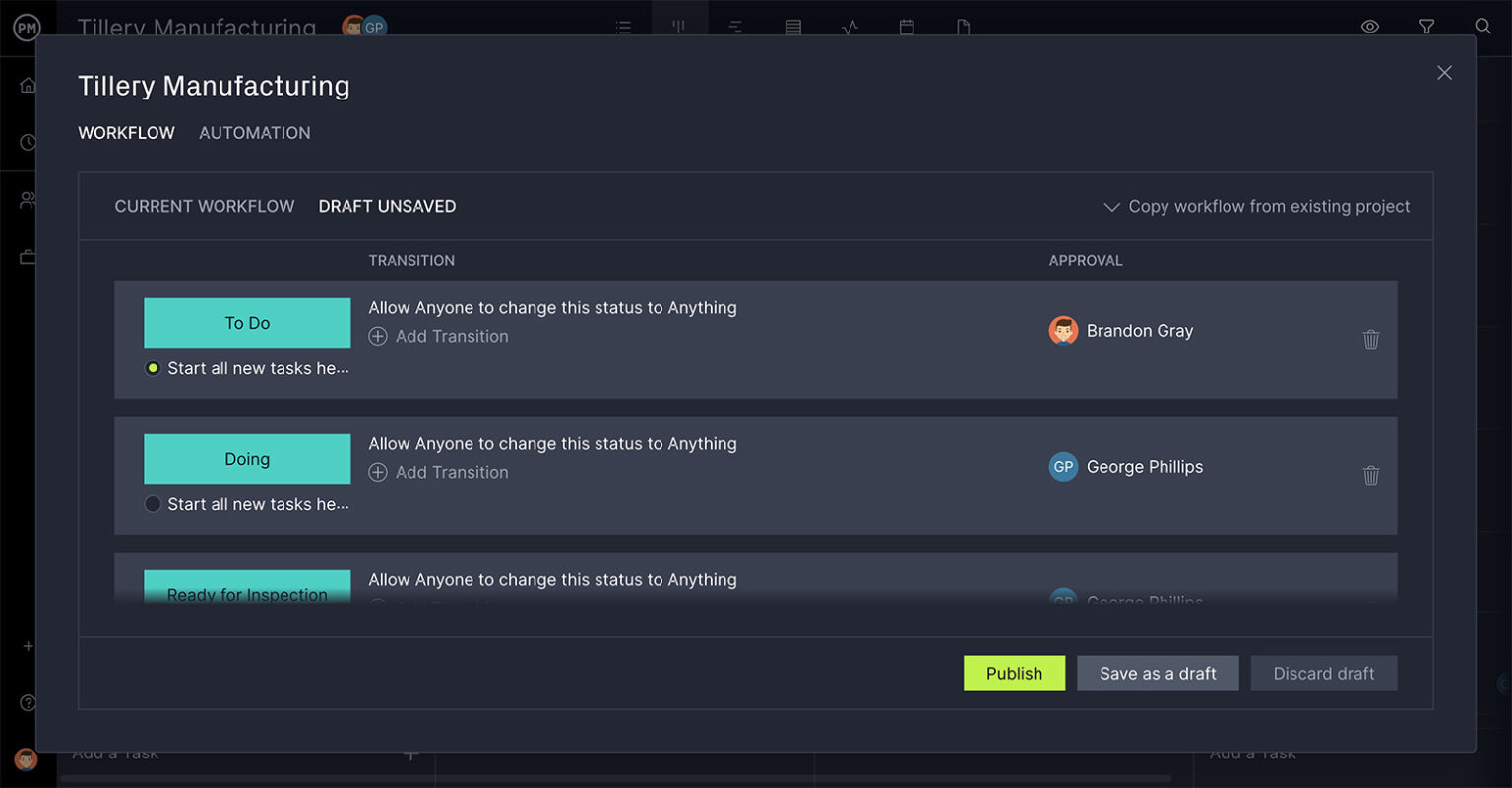Open Brandon Gray approval selector

click(x=1122, y=331)
